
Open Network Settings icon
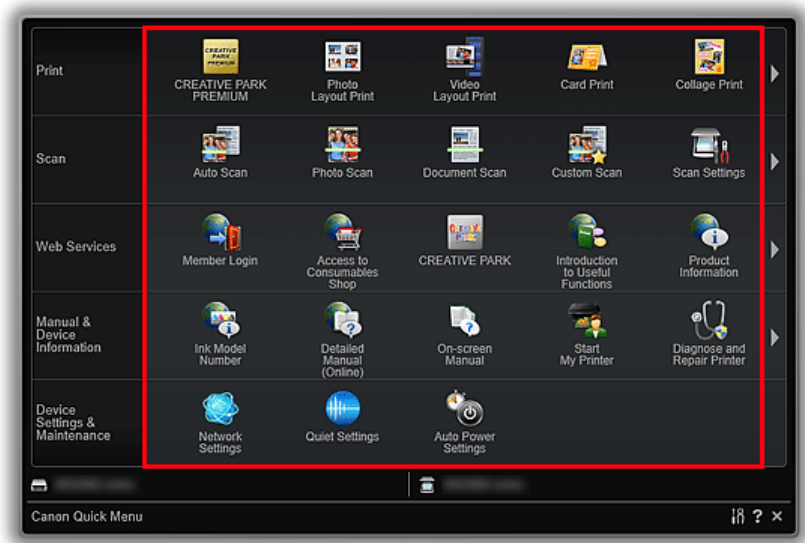[220, 410]
